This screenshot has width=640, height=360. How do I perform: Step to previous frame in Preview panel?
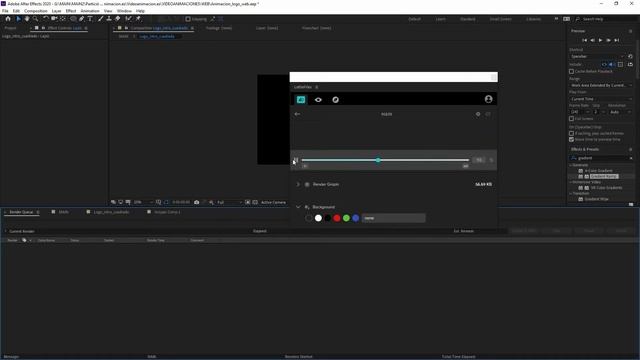pyautogui.click(x=593, y=40)
